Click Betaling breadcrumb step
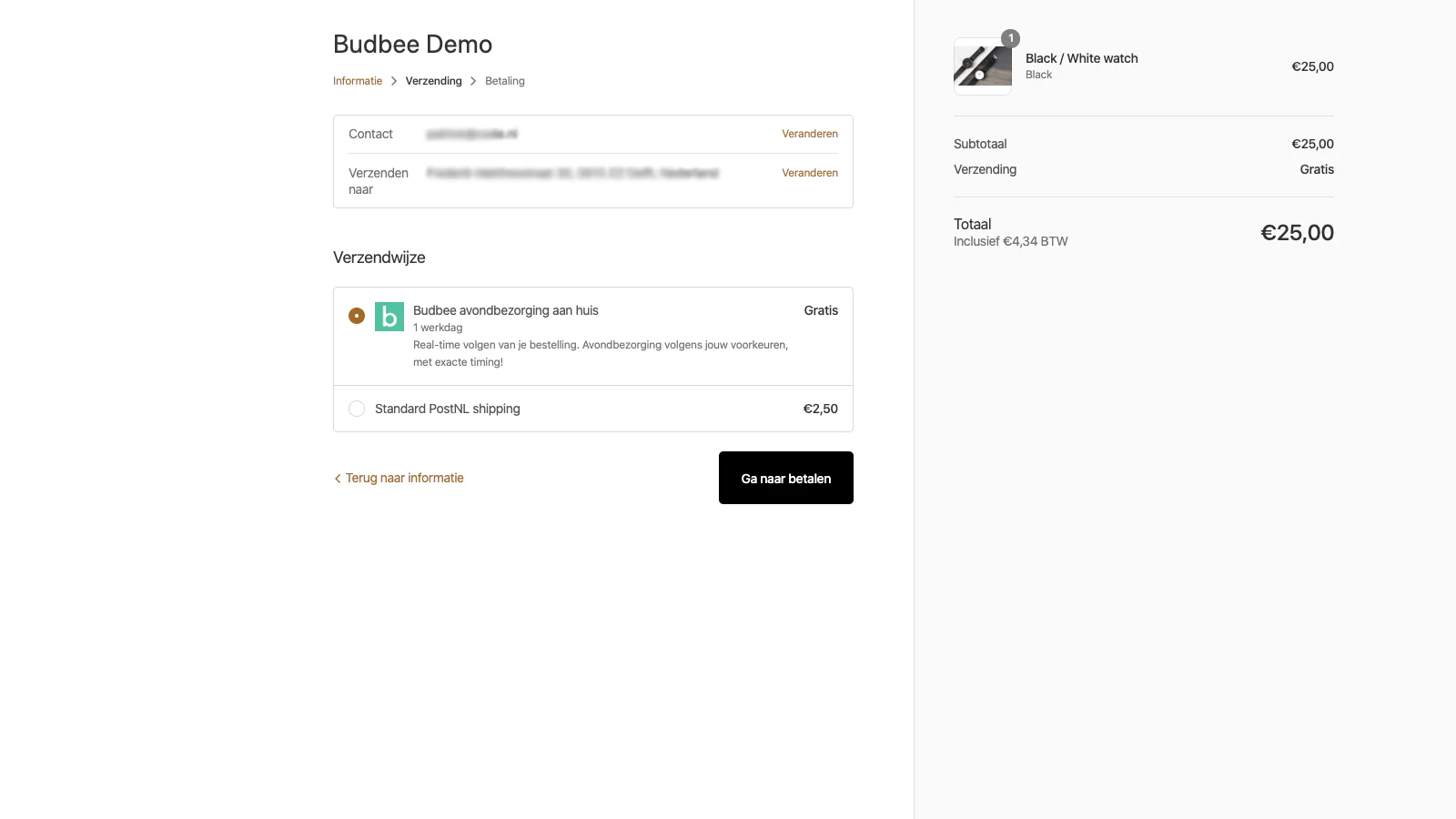1456x819 pixels. coord(505,81)
